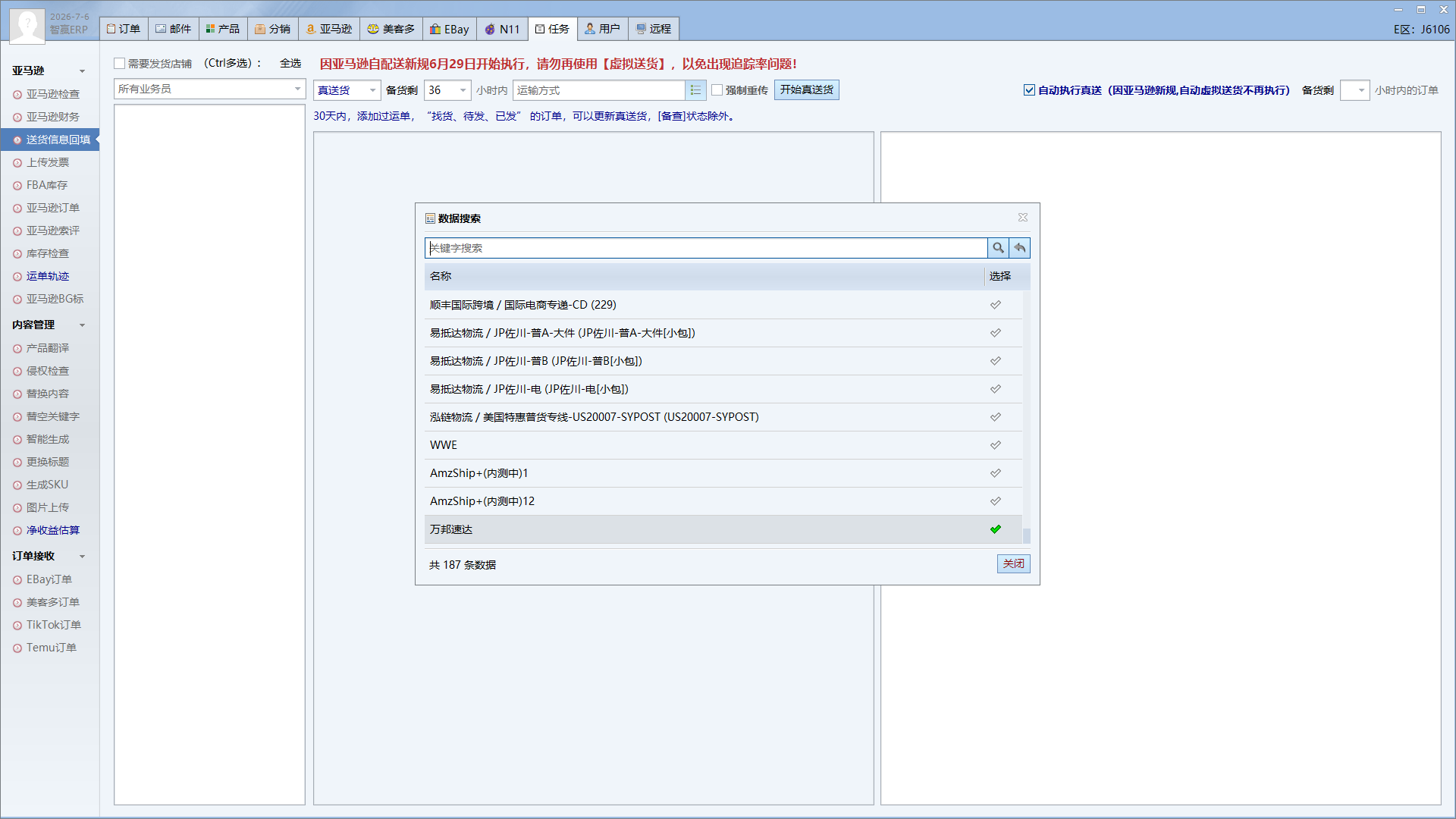This screenshot has width=1456, height=819.
Task: Switch to N11 tab
Action: [x=502, y=29]
